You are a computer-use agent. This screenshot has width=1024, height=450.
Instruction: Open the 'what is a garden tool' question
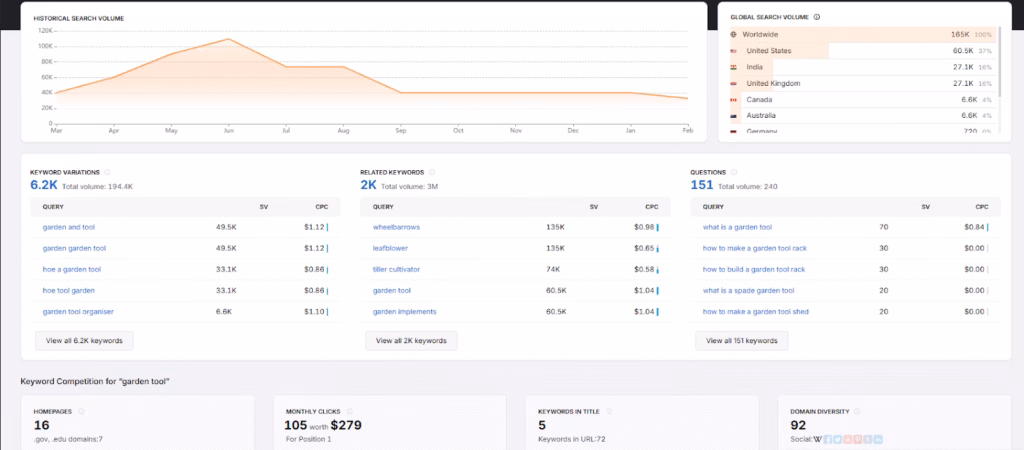(x=737, y=227)
